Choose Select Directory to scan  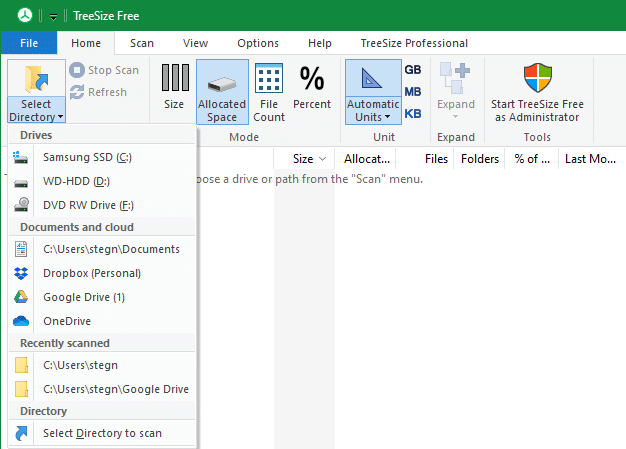pyautogui.click(x=102, y=433)
